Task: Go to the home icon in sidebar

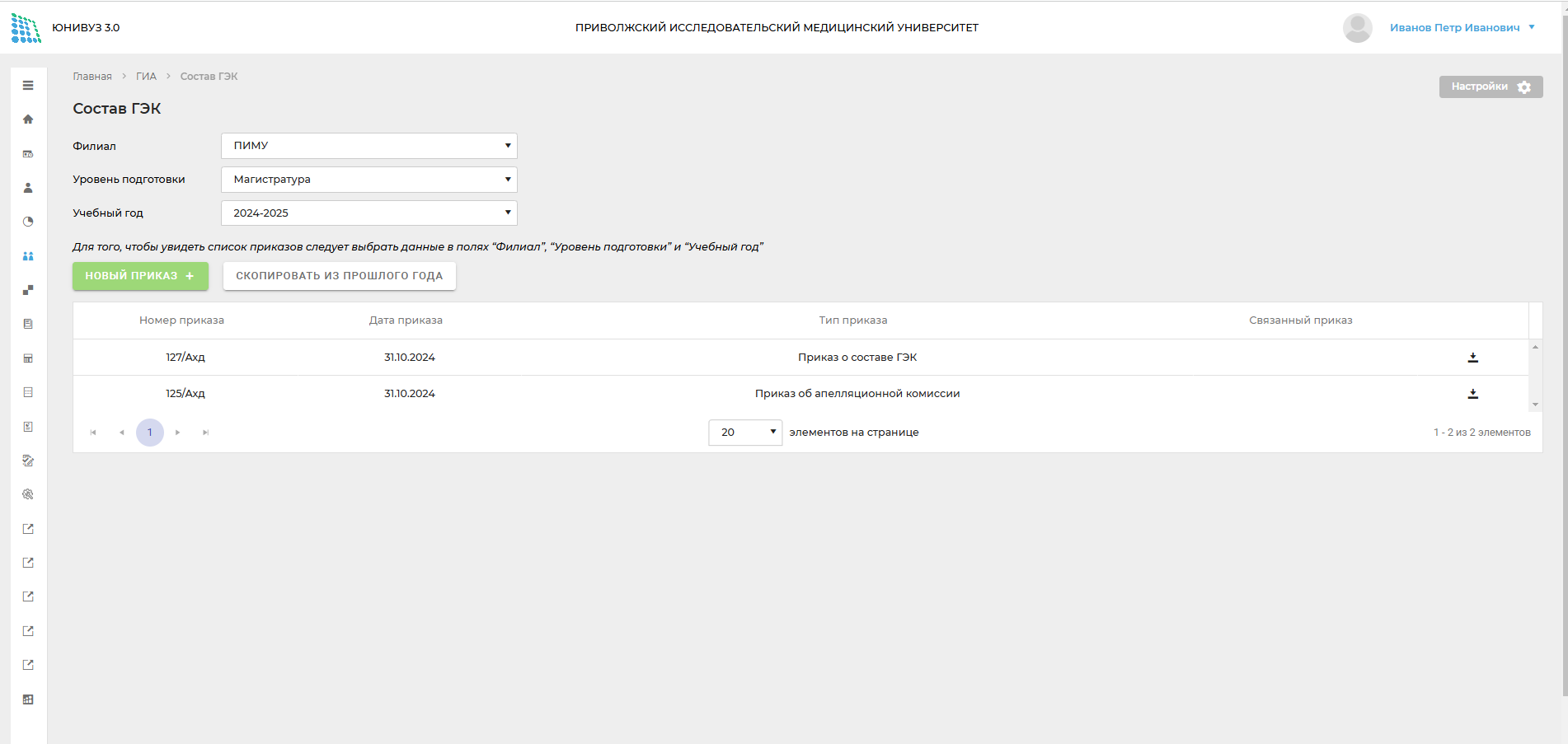Action: coord(28,119)
